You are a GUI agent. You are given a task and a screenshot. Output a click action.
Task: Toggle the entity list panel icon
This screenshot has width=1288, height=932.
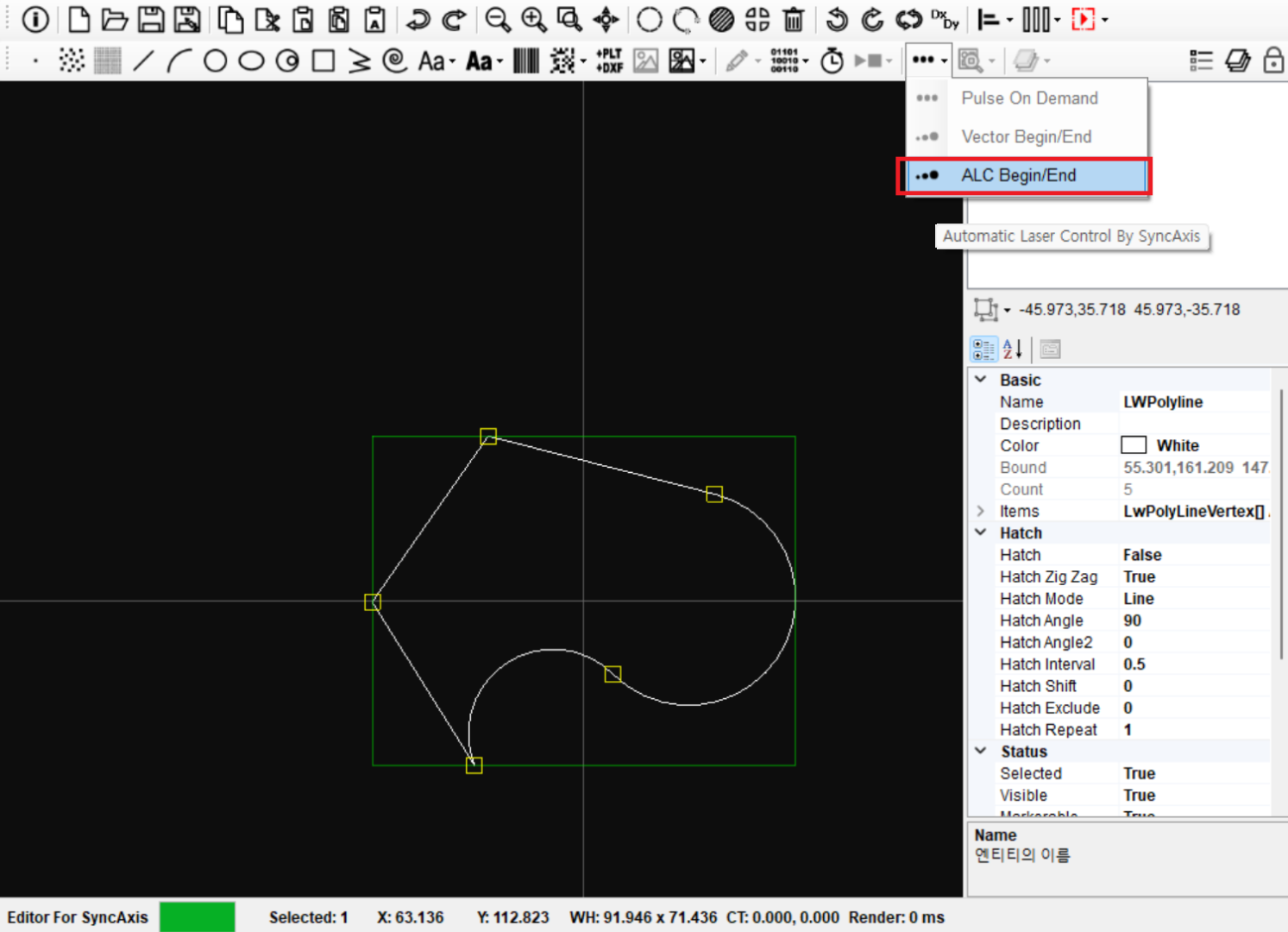pyautogui.click(x=1201, y=60)
